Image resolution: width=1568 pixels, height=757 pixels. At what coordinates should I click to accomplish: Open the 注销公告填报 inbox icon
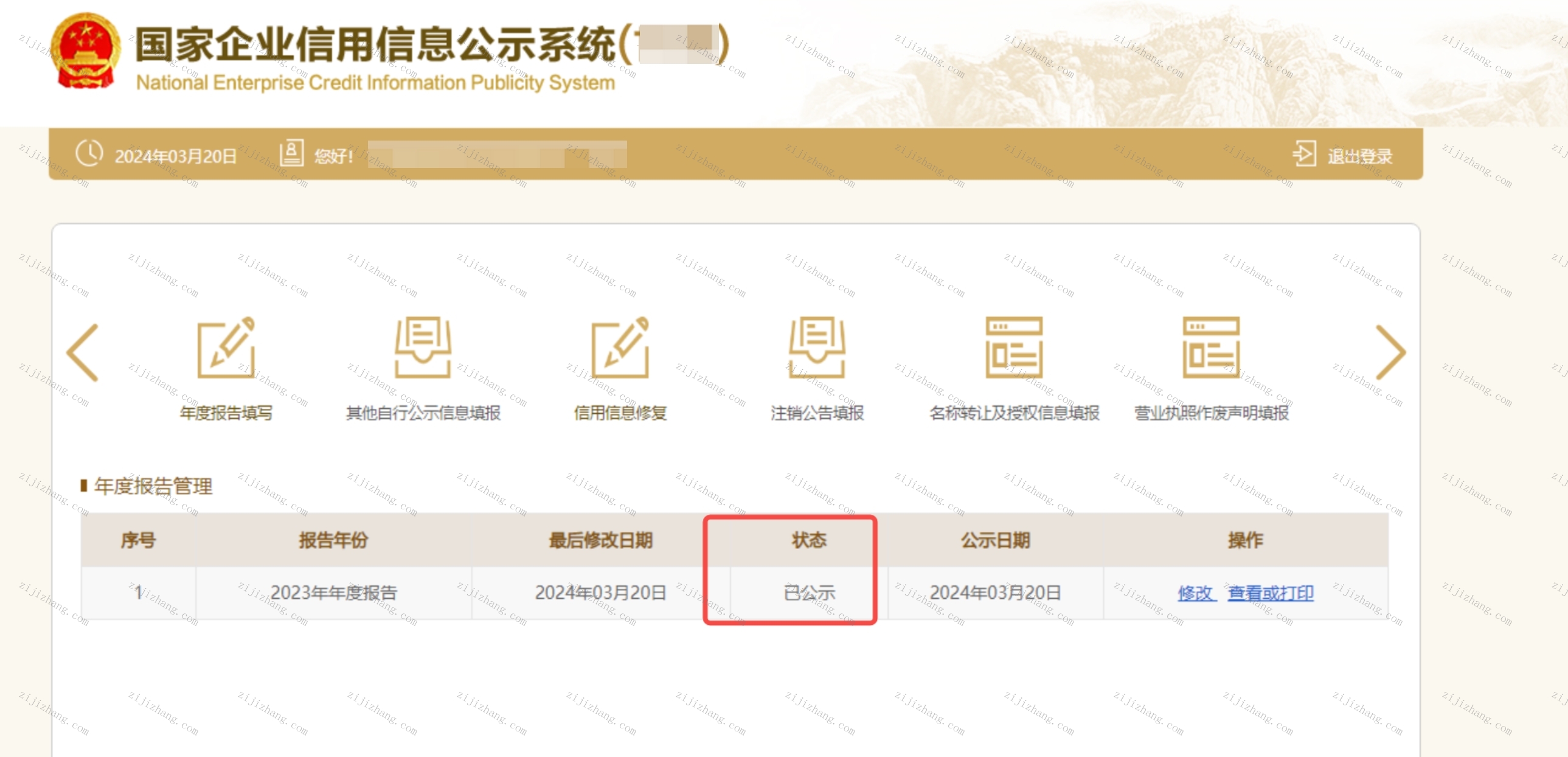point(817,347)
